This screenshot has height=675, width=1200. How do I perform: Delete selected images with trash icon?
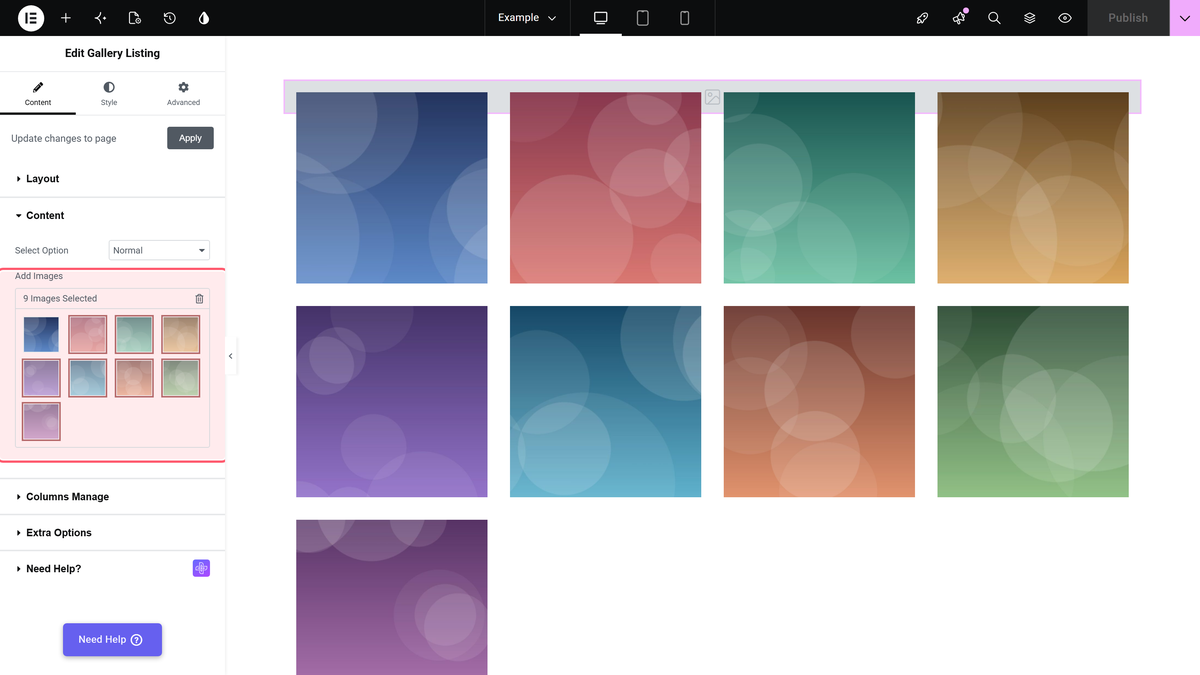199,299
